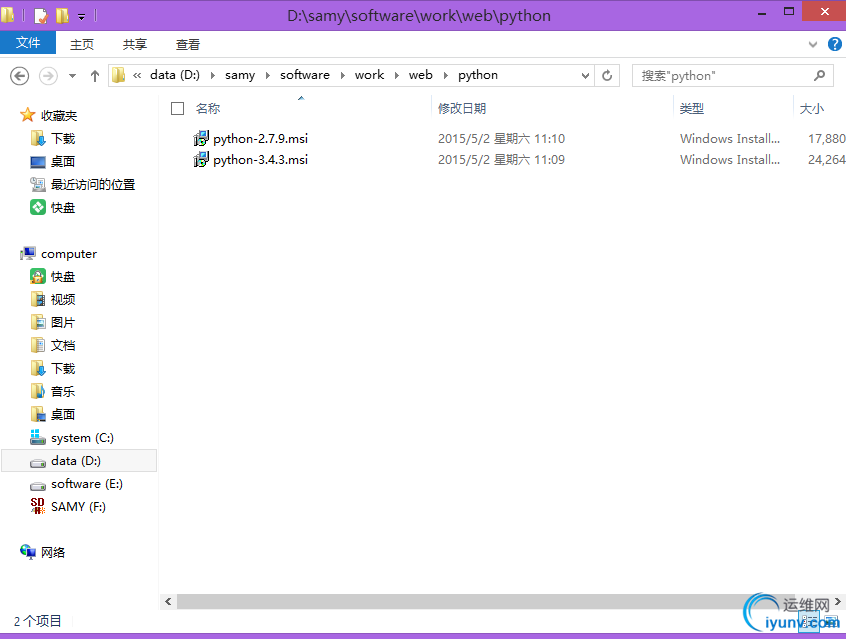The height and width of the screenshot is (639, 846).
Task: Sort files by 大小 column
Action: coord(811,108)
